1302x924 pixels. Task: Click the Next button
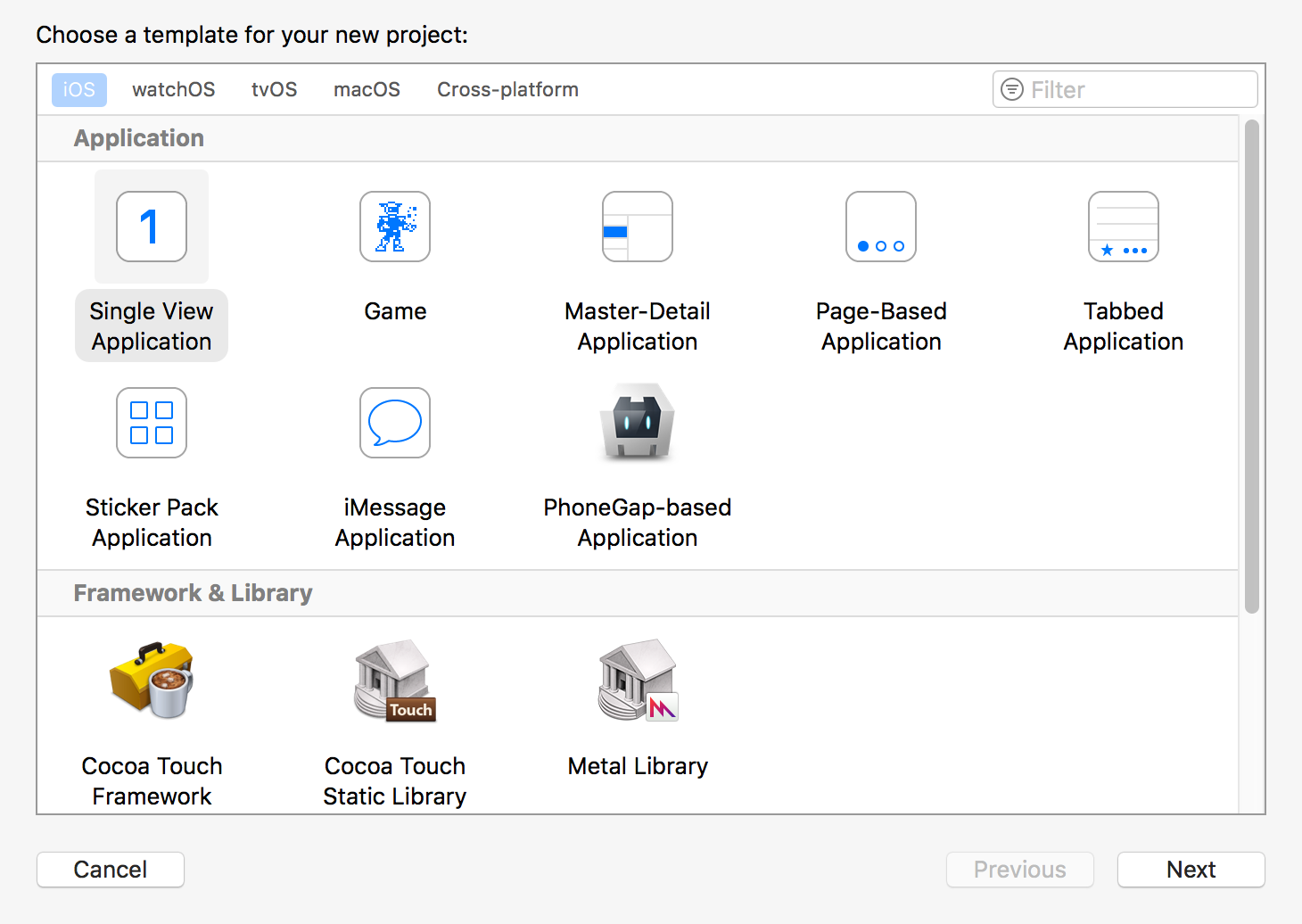click(x=1191, y=870)
